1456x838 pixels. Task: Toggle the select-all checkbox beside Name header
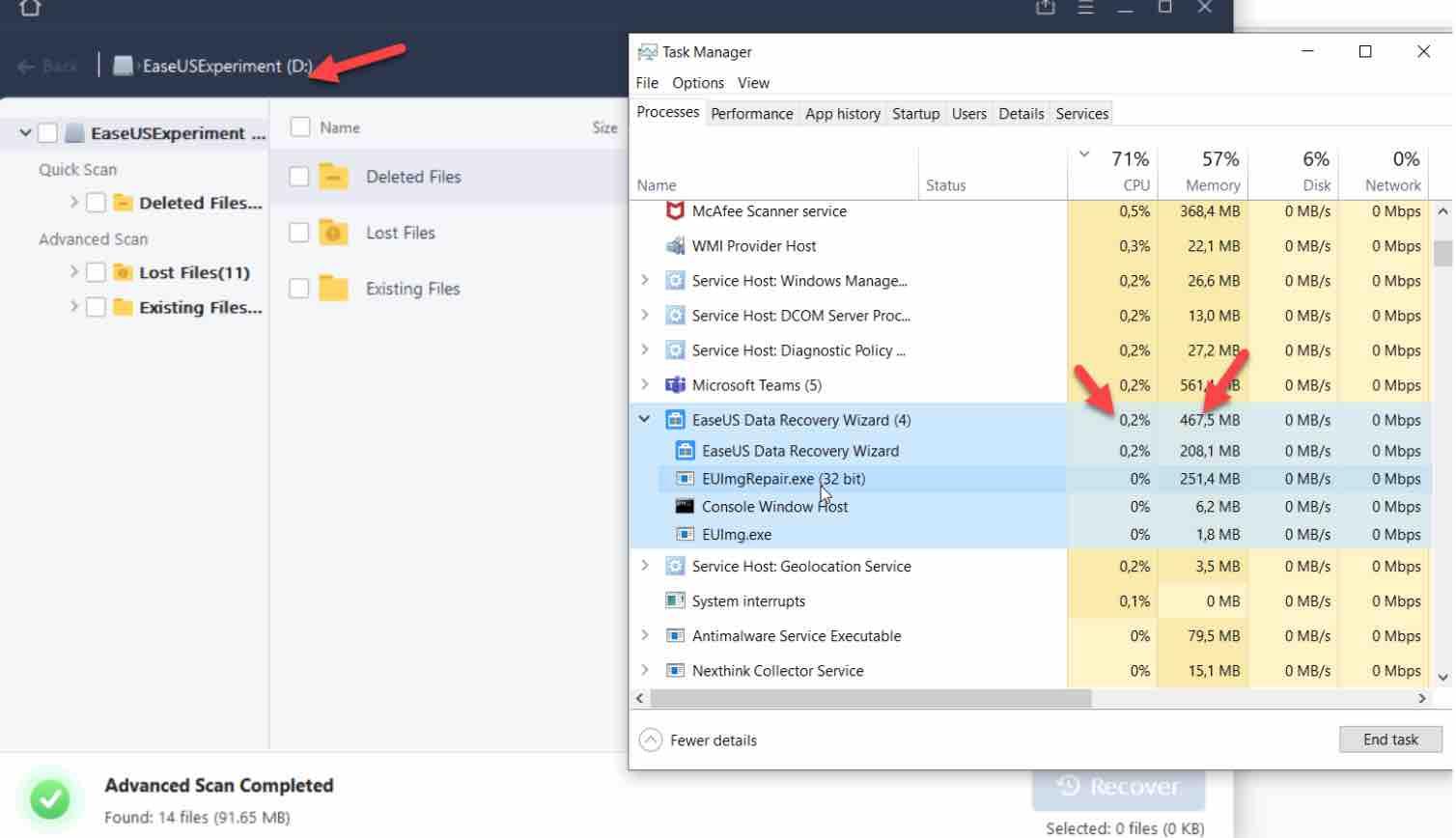tap(300, 126)
